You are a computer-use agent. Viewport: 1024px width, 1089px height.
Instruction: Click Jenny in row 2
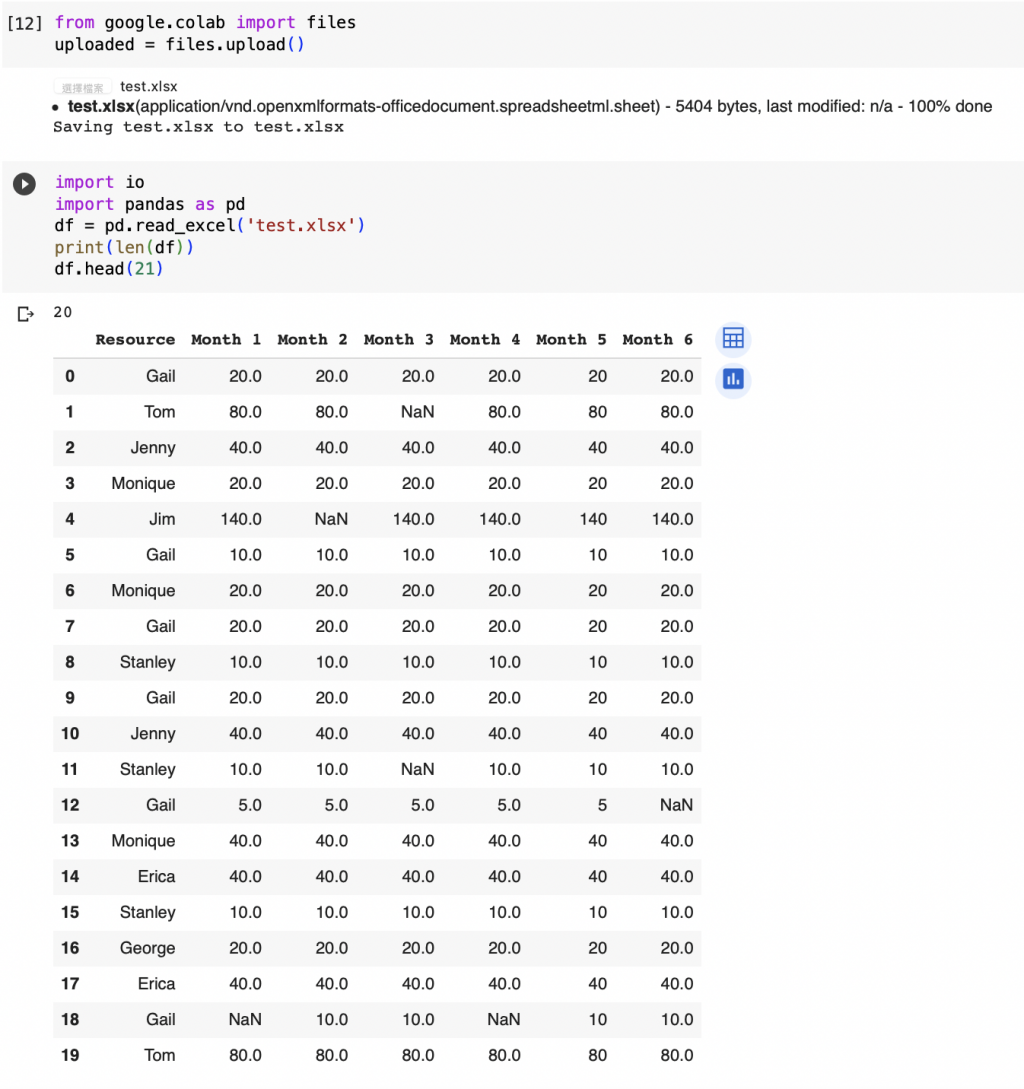pos(153,448)
